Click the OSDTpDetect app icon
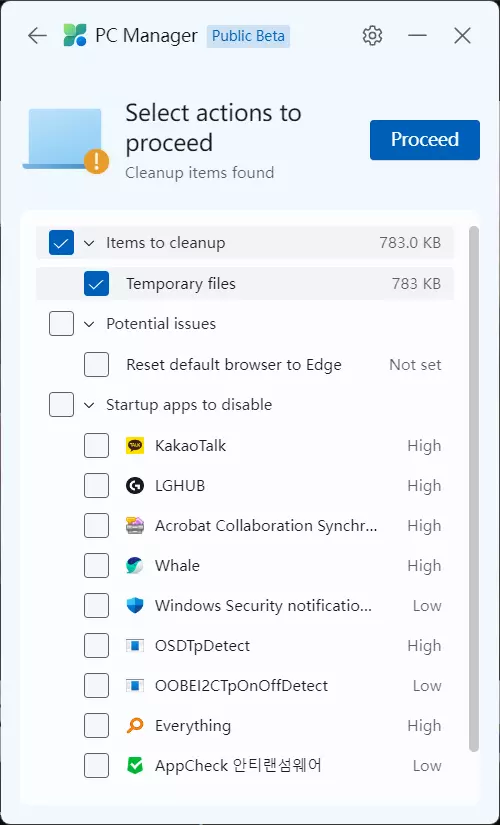 point(135,646)
